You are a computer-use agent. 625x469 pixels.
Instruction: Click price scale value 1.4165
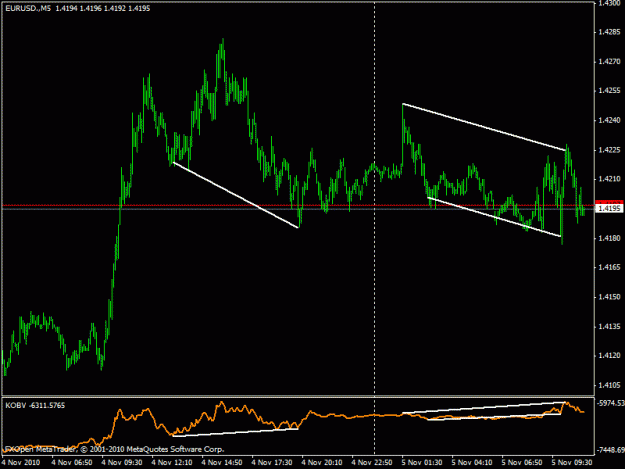point(609,267)
